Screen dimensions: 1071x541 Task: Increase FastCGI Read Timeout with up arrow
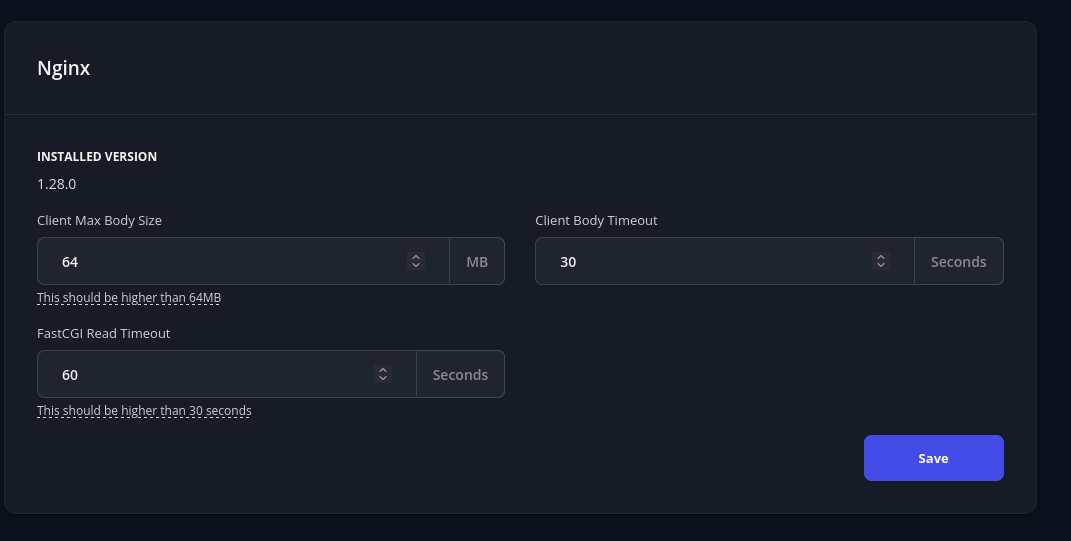pos(382,370)
